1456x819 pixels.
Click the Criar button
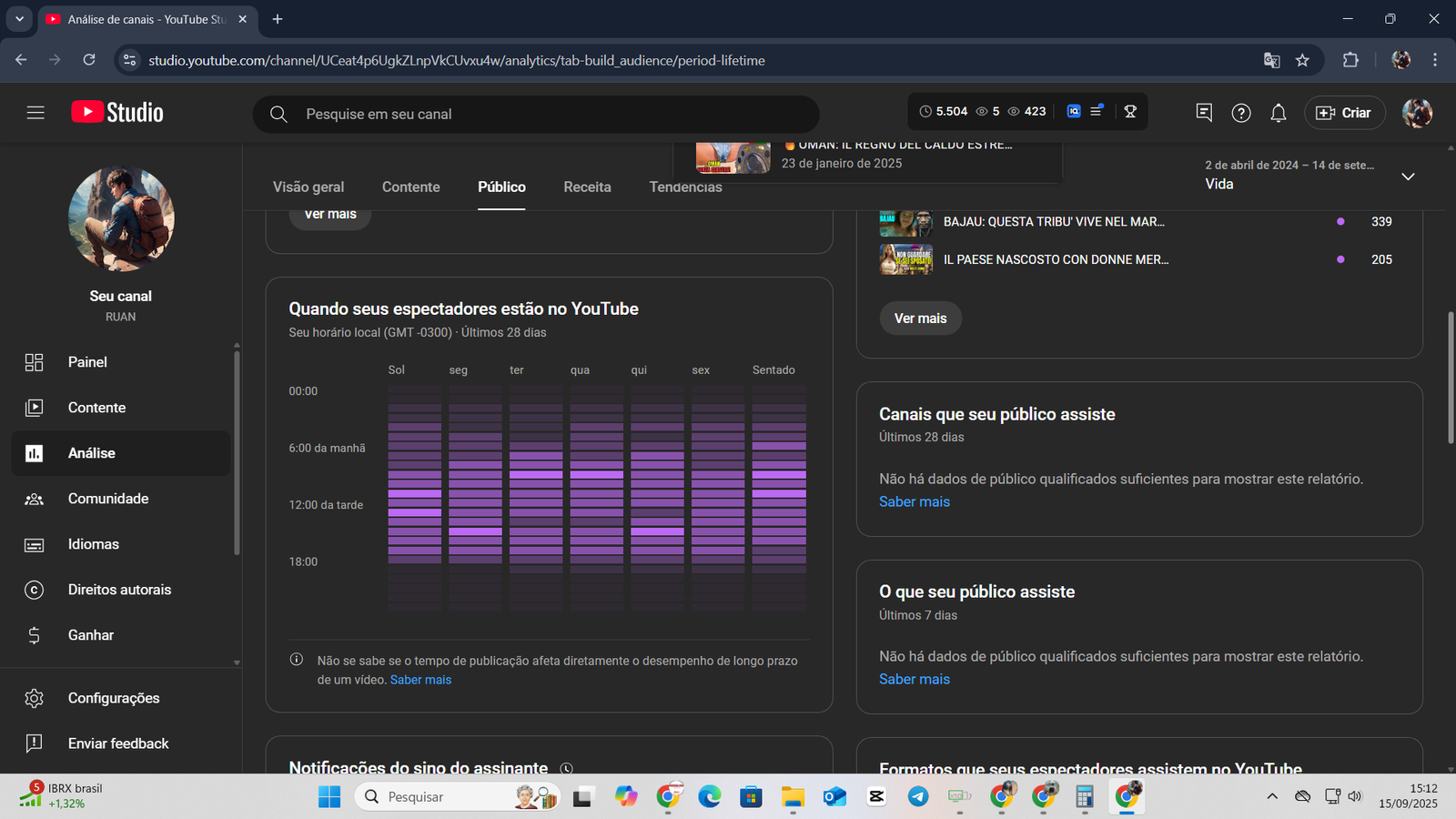tap(1344, 113)
